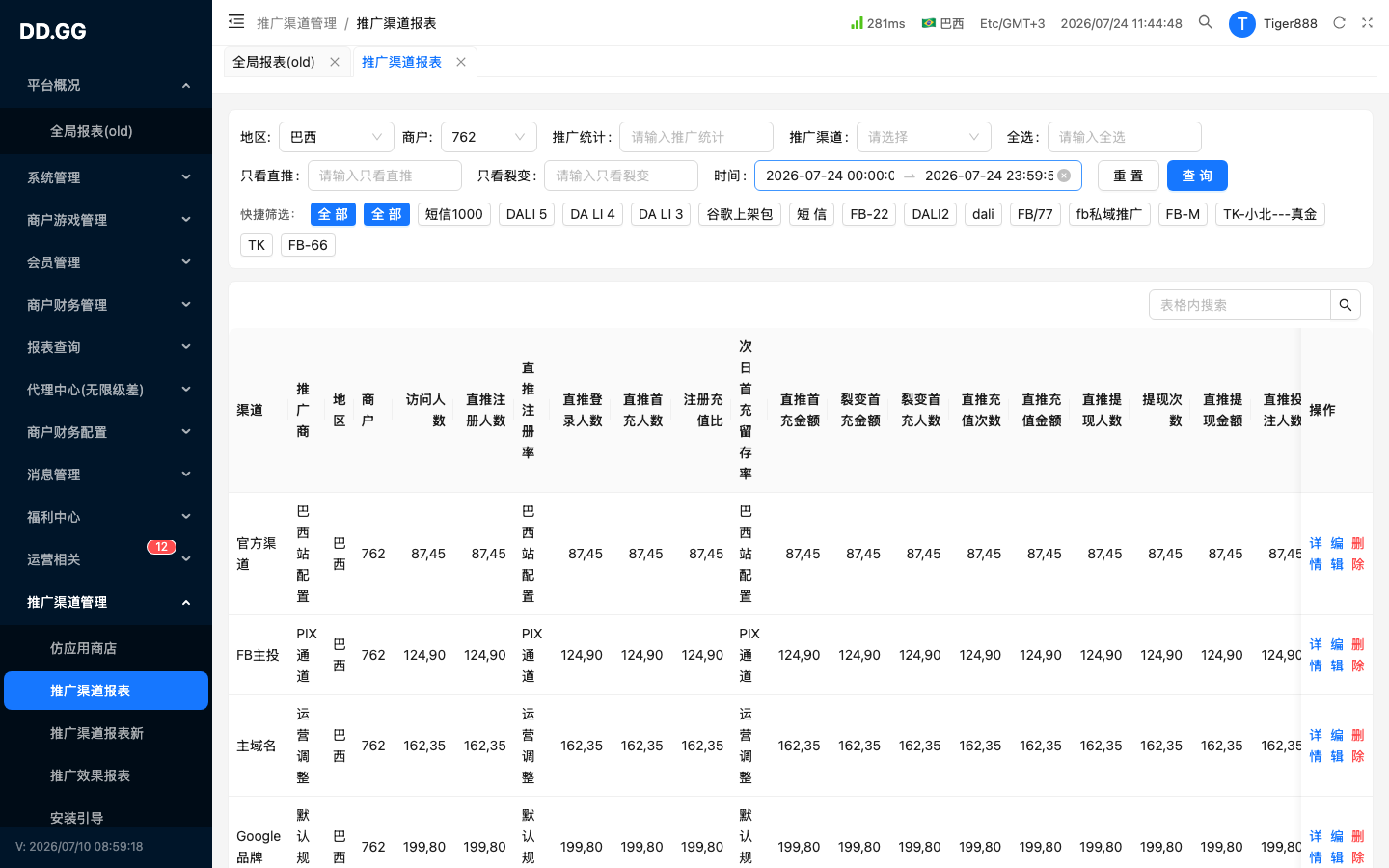Toggle fullscreen with the expand icon
1389x868 pixels.
1367,22
